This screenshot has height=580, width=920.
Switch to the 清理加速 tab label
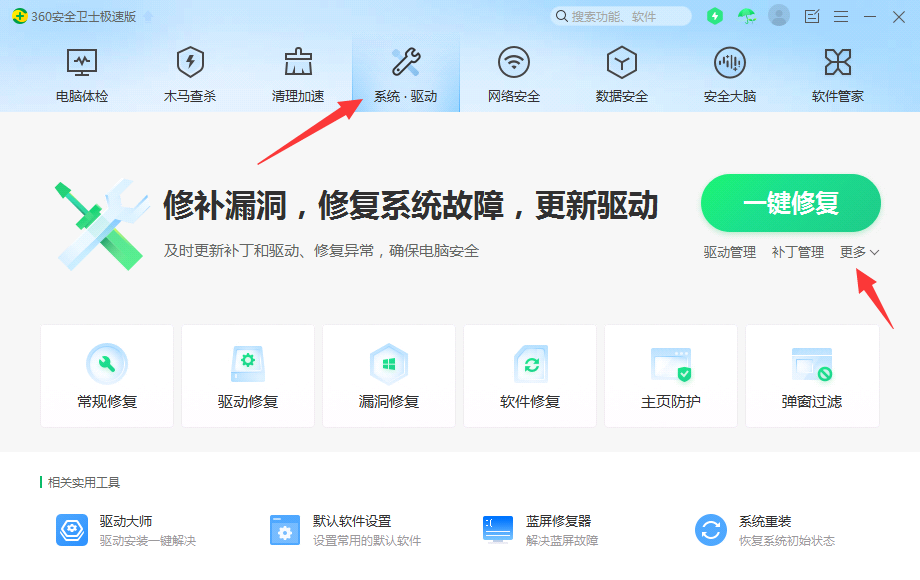[298, 96]
